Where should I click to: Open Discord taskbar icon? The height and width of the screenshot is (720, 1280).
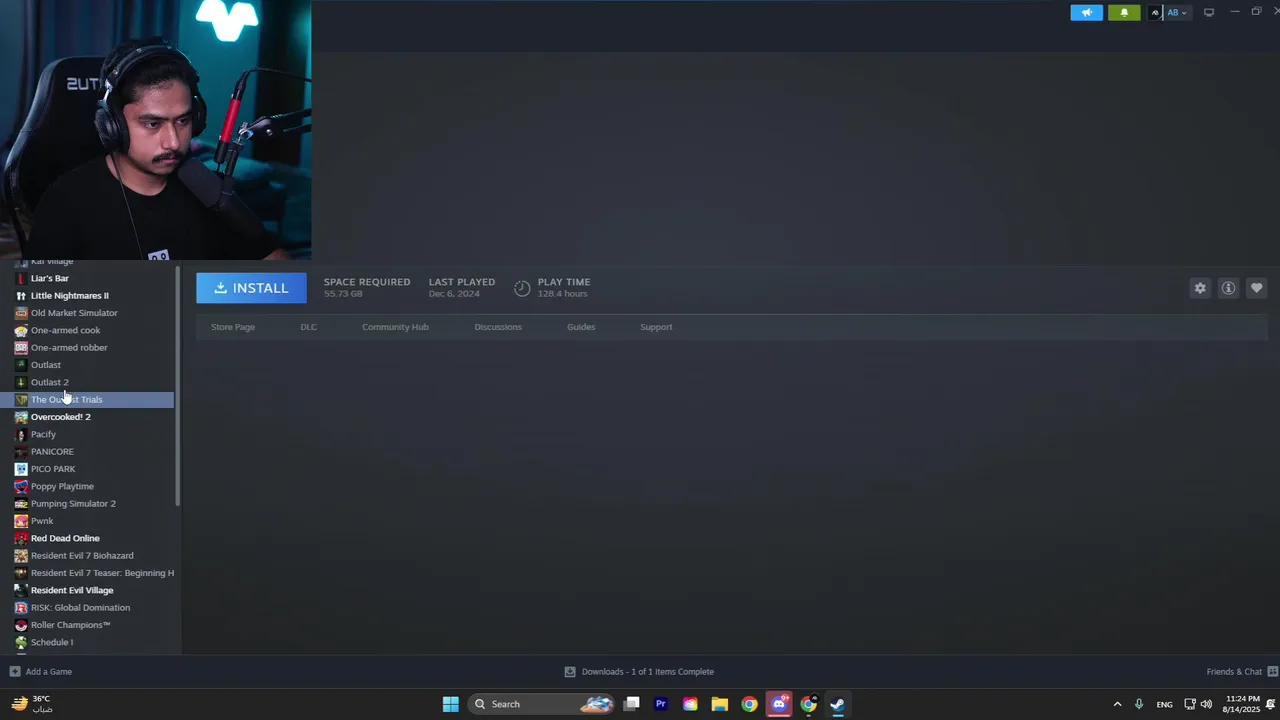779,704
